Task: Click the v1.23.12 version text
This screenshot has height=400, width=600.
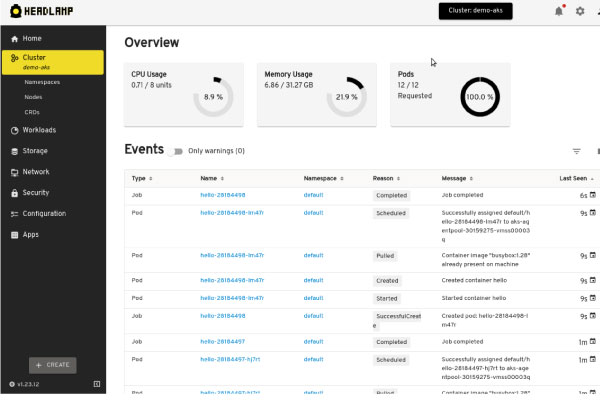Action: click(x=28, y=384)
